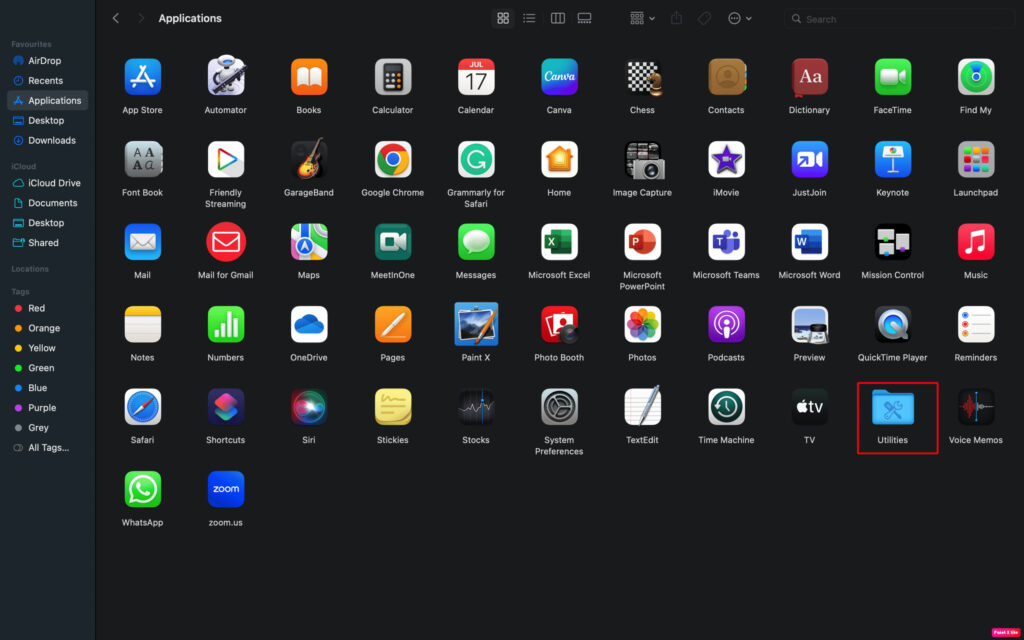Expand the more actions ellipsis menu
The height and width of the screenshot is (640, 1024).
coord(739,18)
